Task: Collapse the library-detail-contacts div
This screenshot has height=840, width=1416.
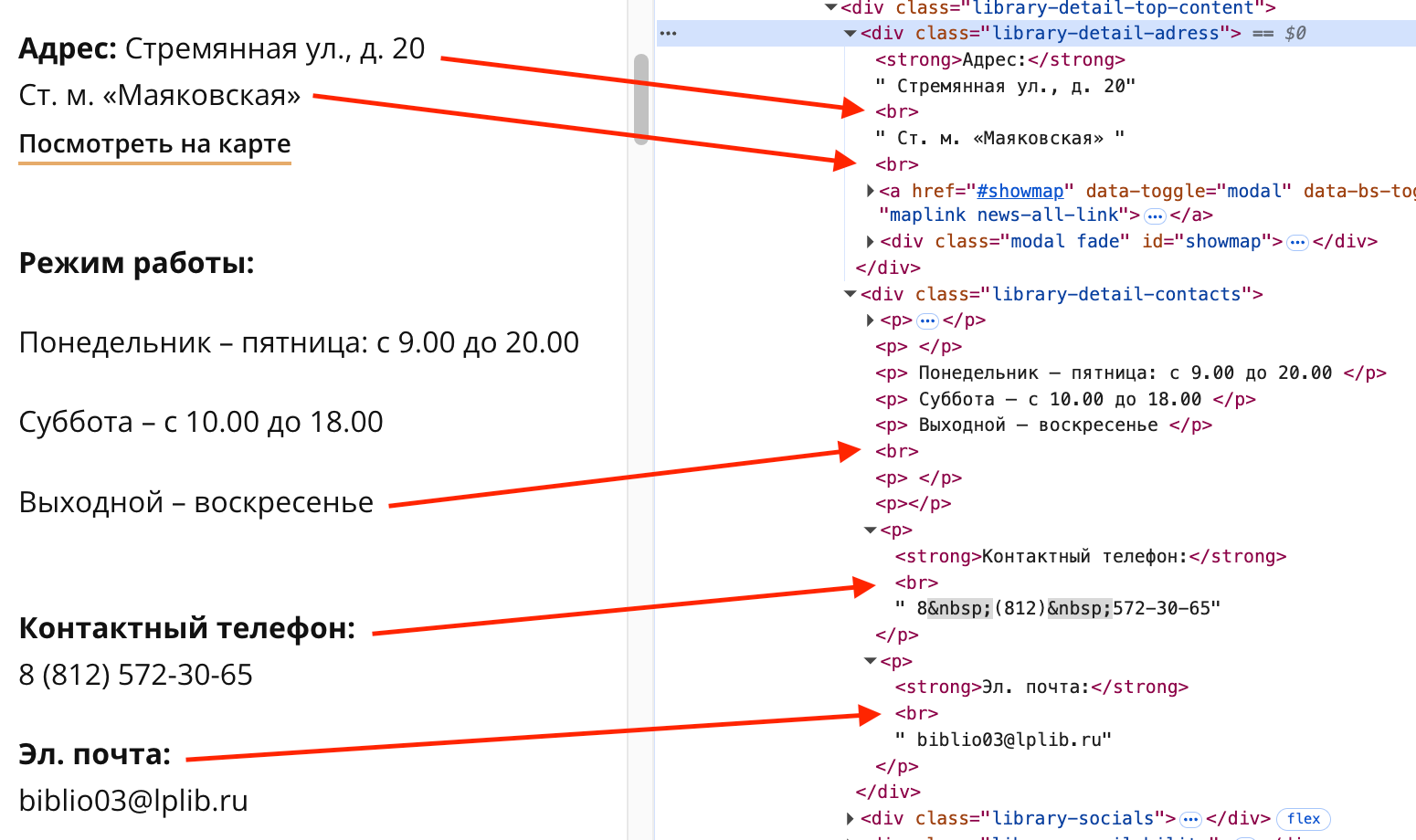Action: [850, 294]
